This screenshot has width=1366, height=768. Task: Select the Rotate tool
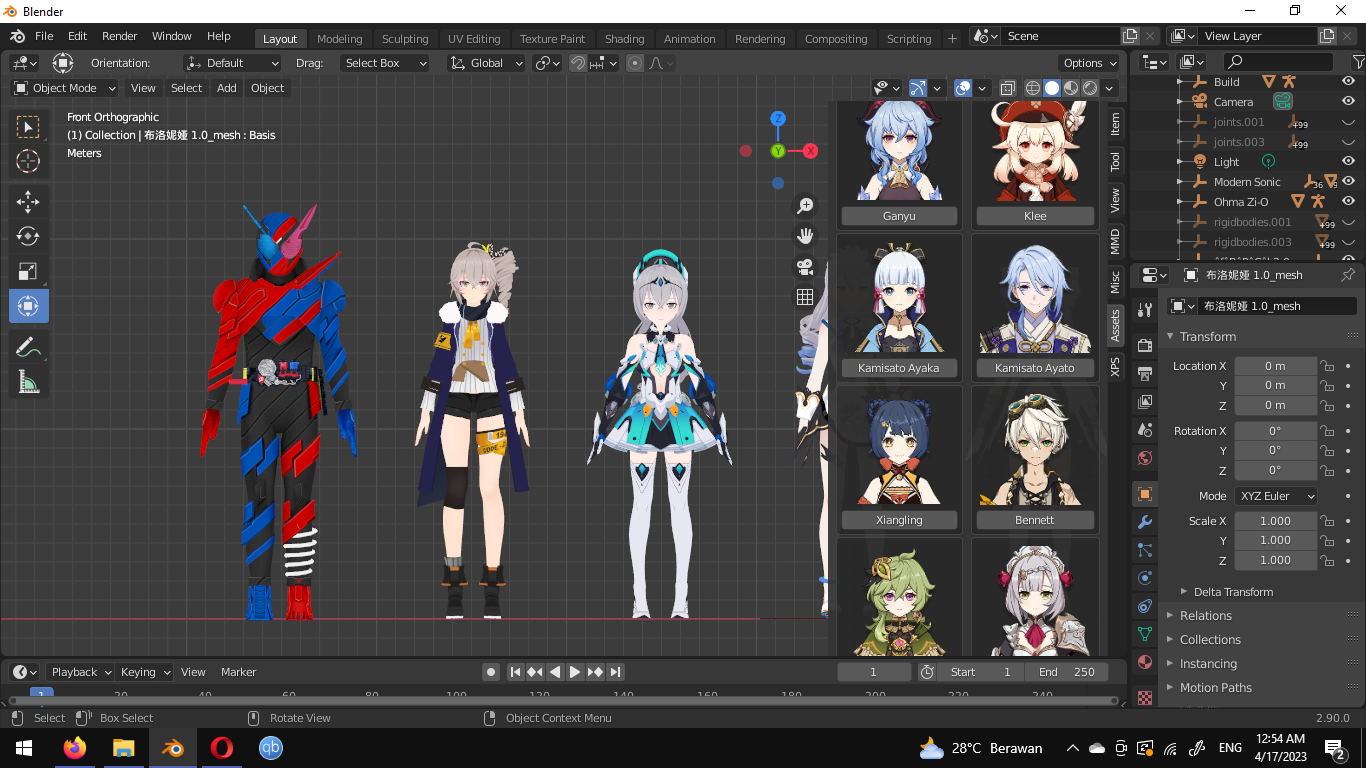28,236
